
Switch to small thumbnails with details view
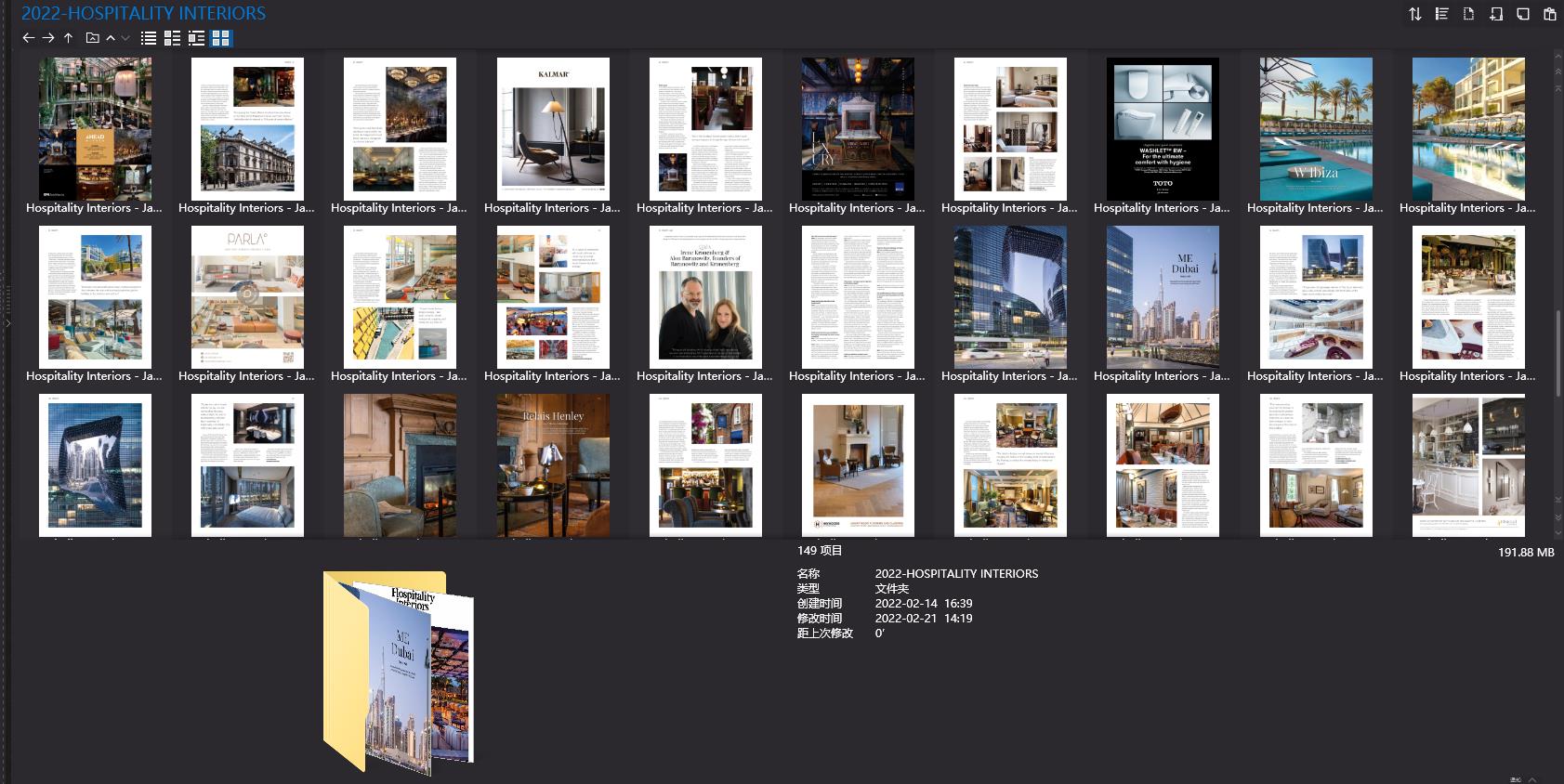[173, 38]
